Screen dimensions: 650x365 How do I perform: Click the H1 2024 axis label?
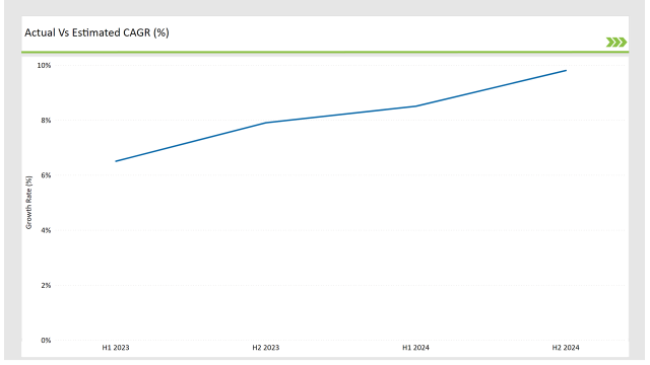tap(416, 348)
